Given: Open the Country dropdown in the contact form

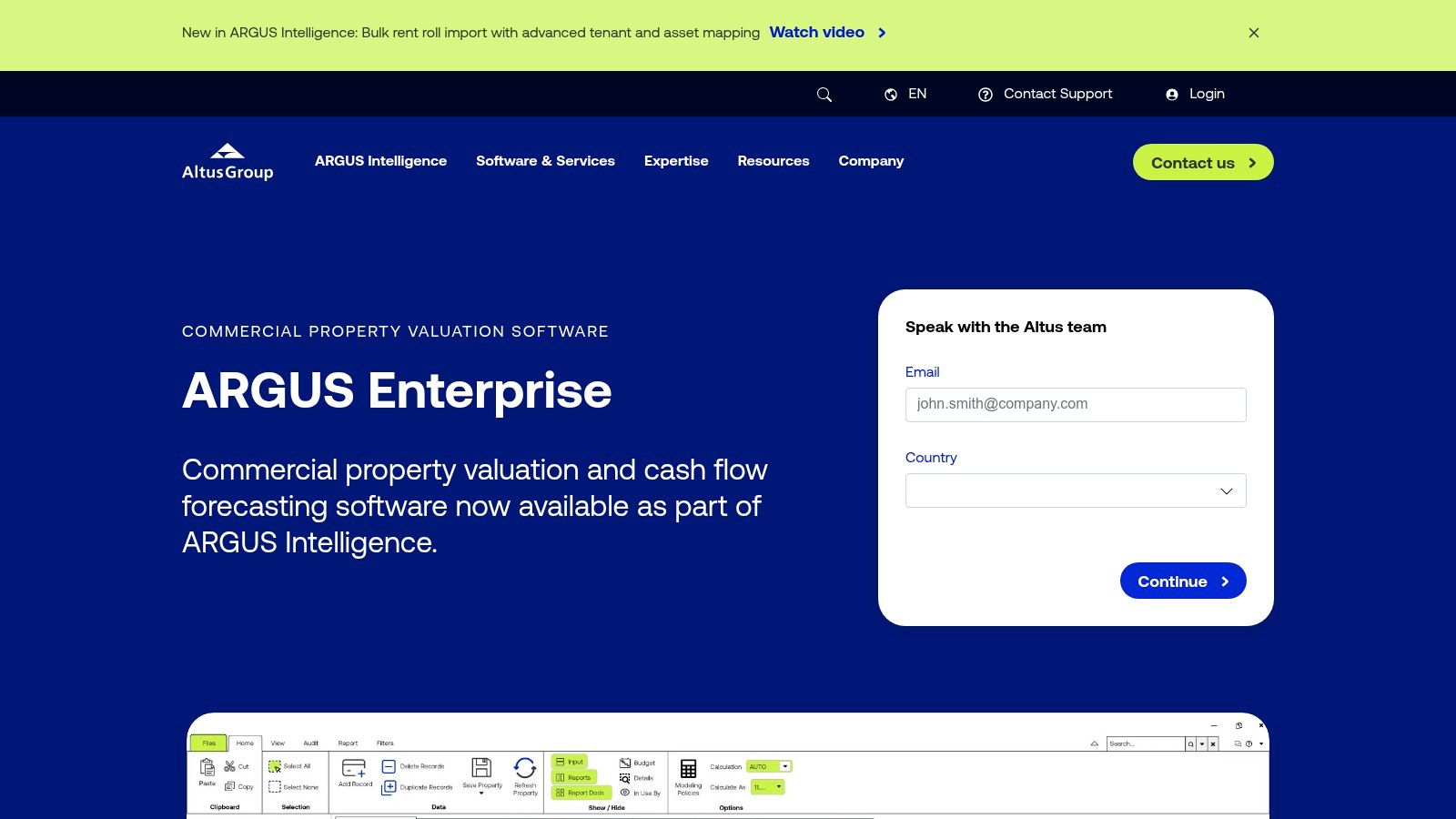Looking at the screenshot, I should pyautogui.click(x=1076, y=490).
